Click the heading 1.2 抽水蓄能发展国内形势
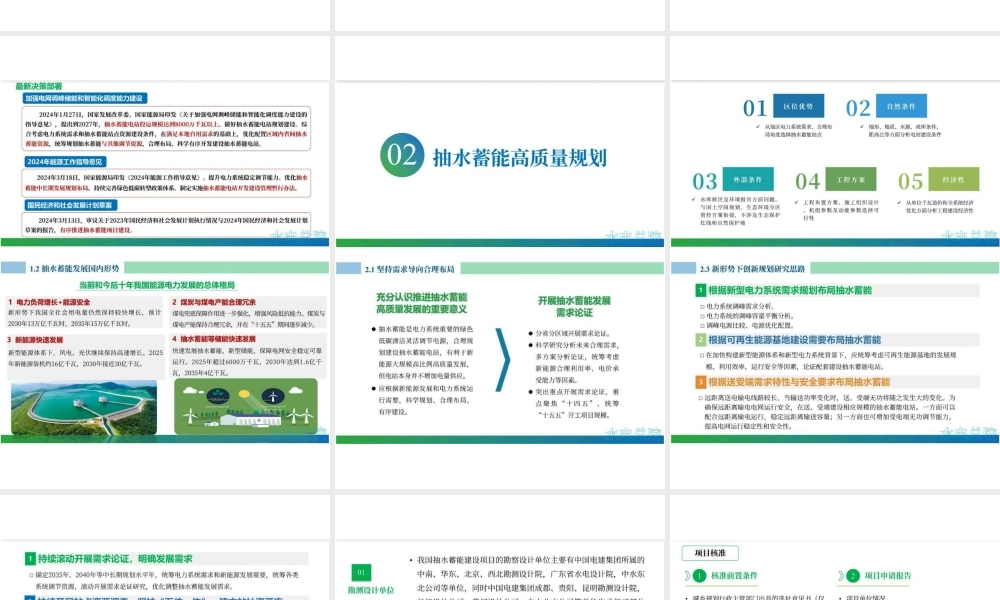This screenshot has width=1000, height=600. coord(75,269)
